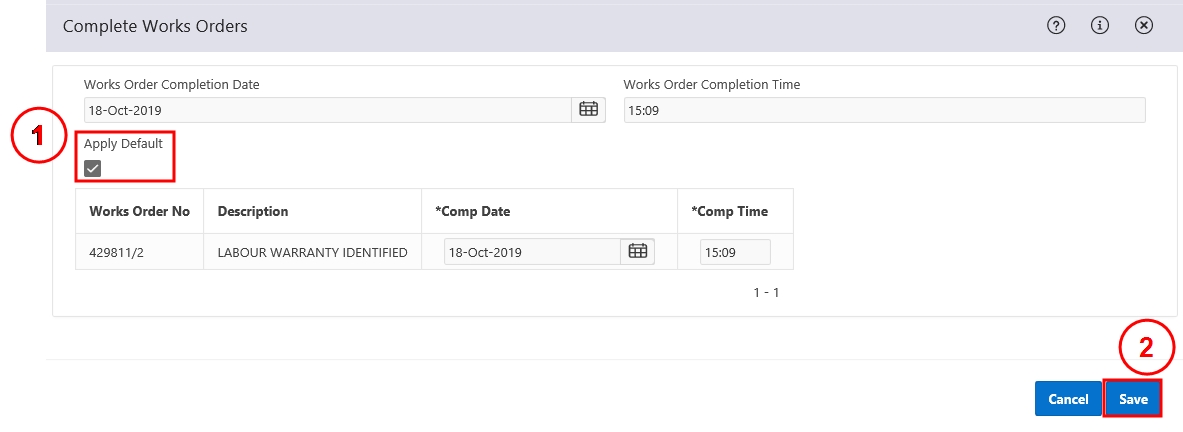Viewport: 1183px width, 432px height.
Task: Focus the Works Order Completion Date field
Action: (x=327, y=110)
